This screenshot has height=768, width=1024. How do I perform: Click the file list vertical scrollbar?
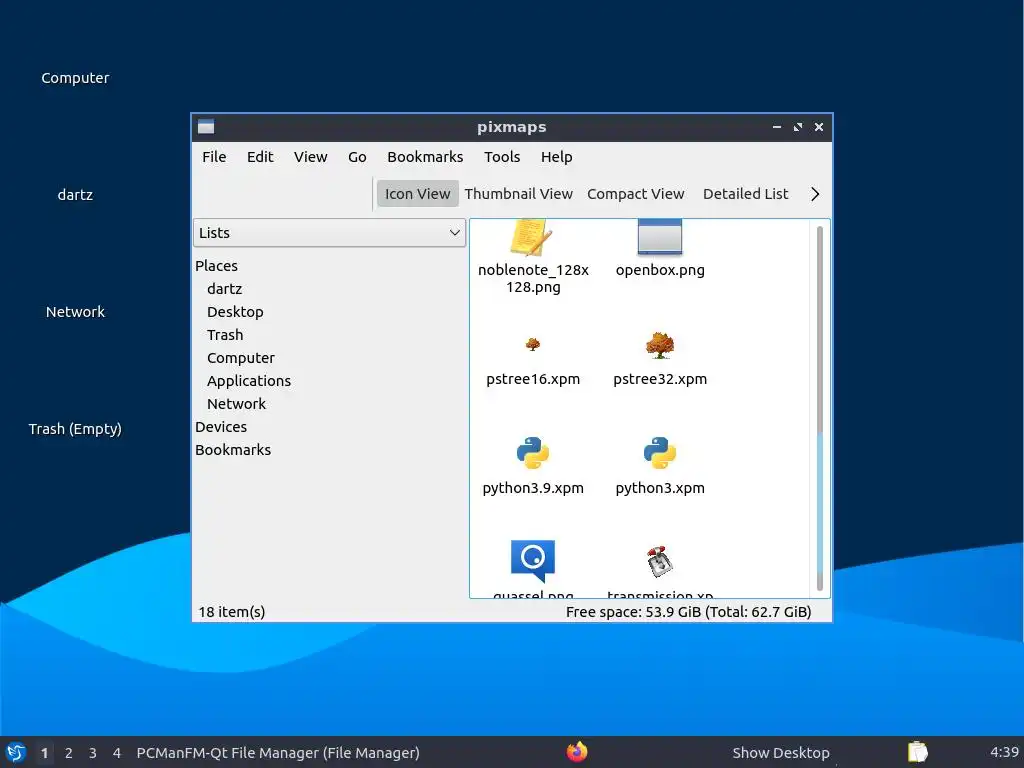click(x=820, y=408)
